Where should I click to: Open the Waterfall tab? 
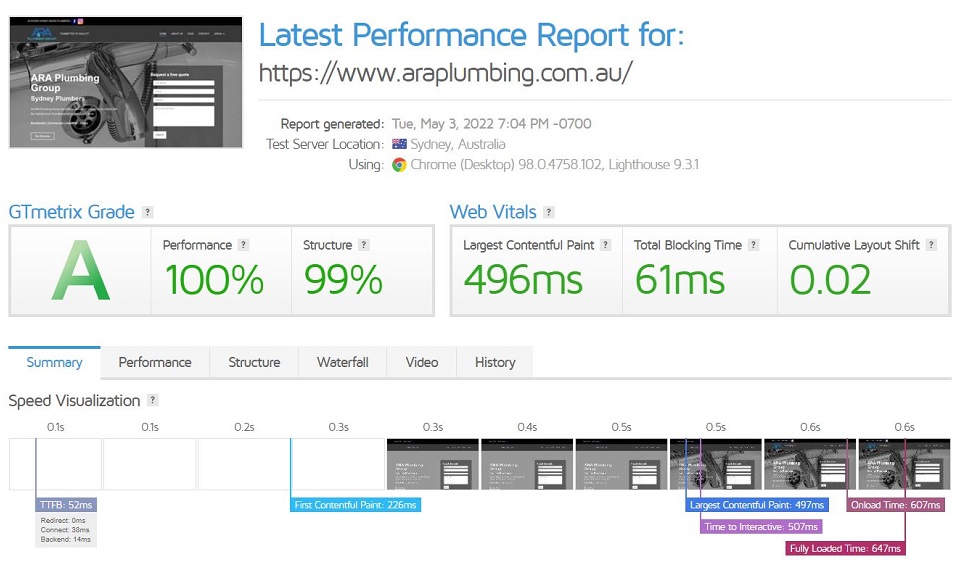tap(343, 362)
